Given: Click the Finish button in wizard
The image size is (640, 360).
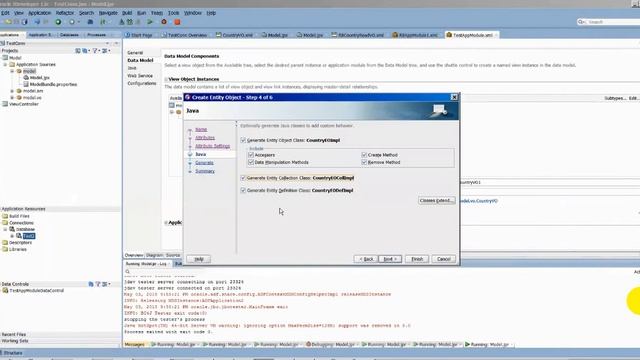Looking at the screenshot, I should coord(417,259).
